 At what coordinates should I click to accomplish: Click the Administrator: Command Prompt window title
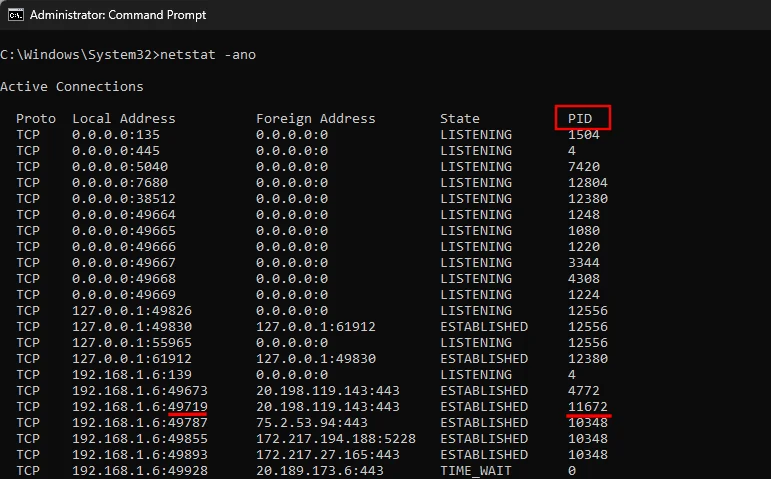coord(118,15)
